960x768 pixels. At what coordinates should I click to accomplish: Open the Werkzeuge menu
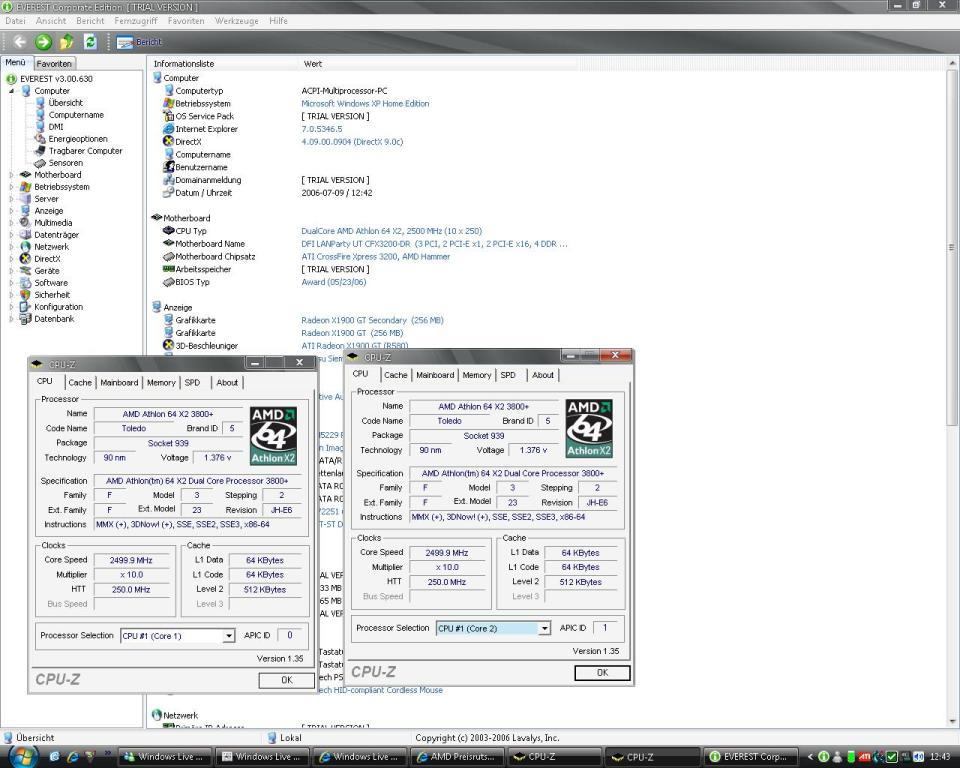click(236, 21)
